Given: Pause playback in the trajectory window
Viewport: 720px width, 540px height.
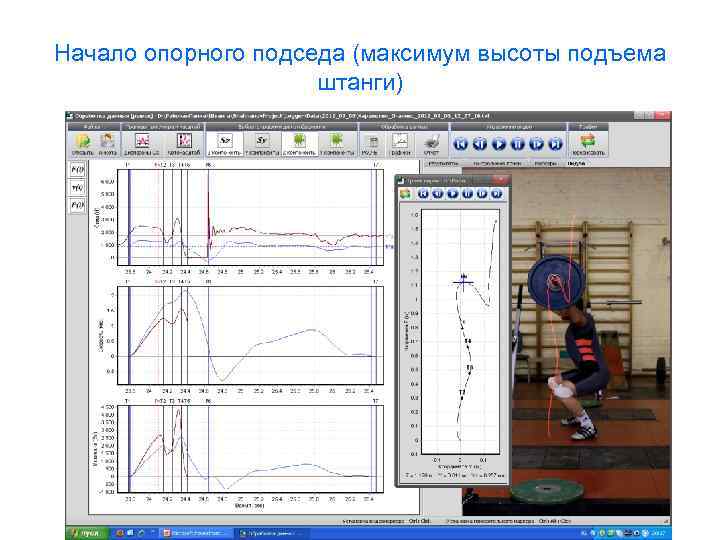Looking at the screenshot, I should point(467,194).
